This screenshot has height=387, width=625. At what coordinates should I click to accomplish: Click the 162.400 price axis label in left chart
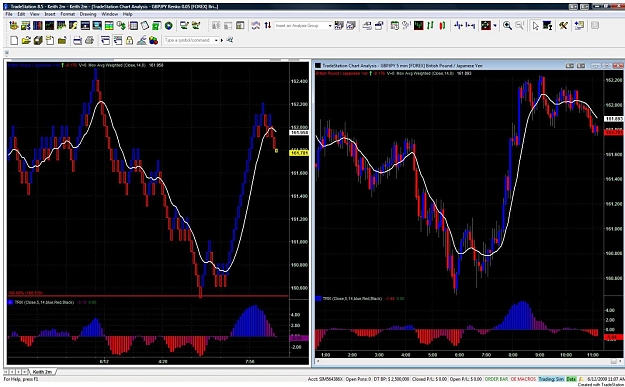click(299, 81)
